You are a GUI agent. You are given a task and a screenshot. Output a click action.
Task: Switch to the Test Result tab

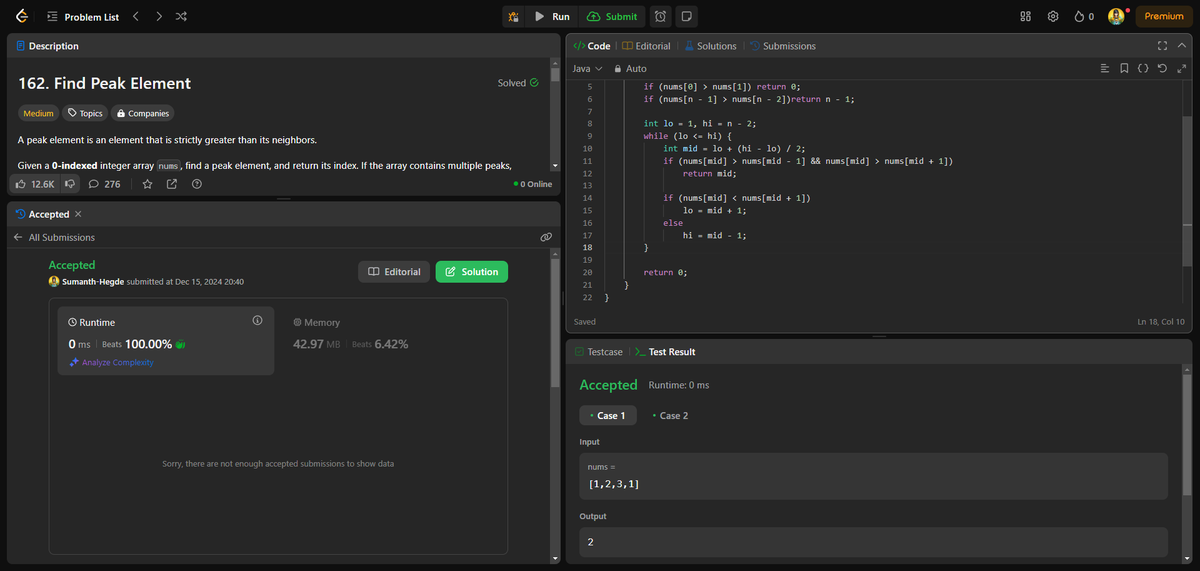[665, 352]
